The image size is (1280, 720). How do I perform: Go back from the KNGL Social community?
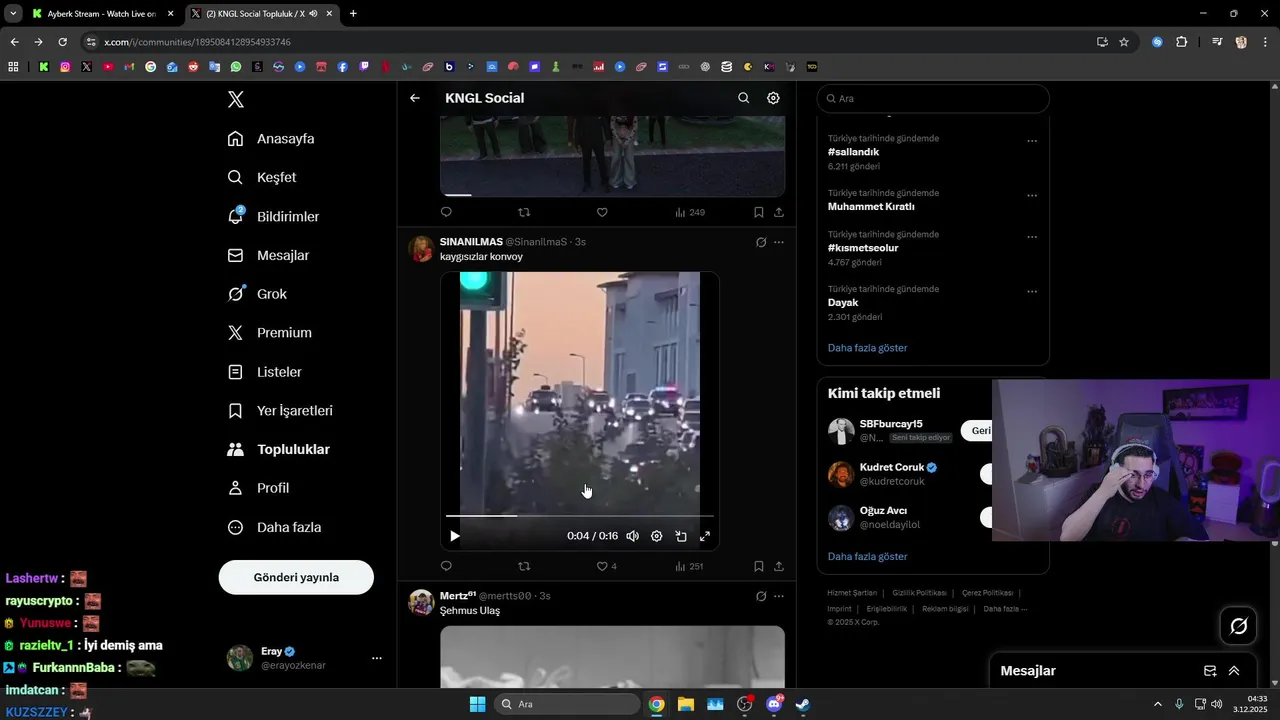pos(415,98)
